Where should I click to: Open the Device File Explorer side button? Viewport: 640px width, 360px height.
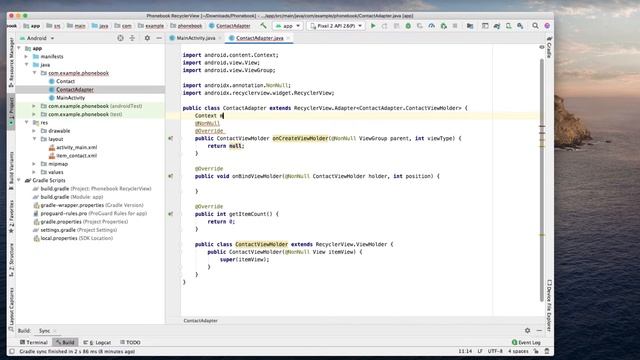(549, 305)
